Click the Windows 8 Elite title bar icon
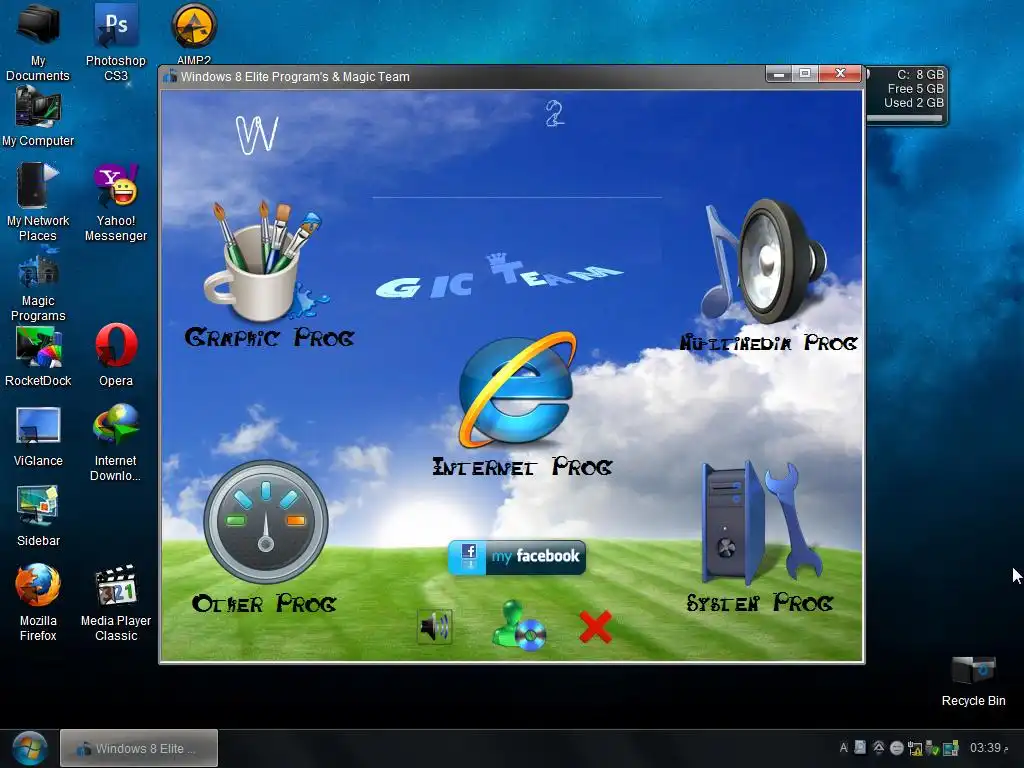1024x768 pixels. pyautogui.click(x=170, y=76)
